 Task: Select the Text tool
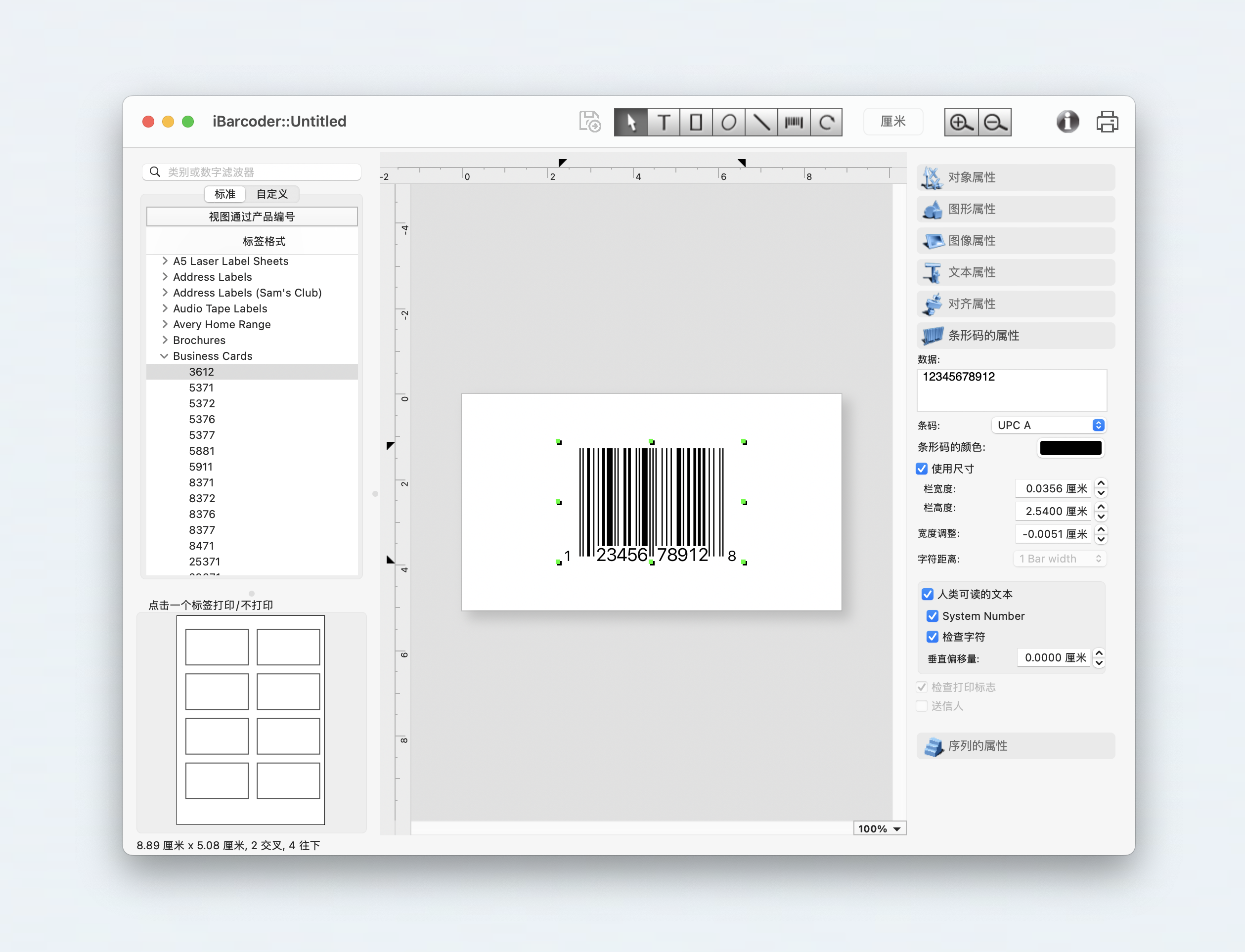pos(664,122)
